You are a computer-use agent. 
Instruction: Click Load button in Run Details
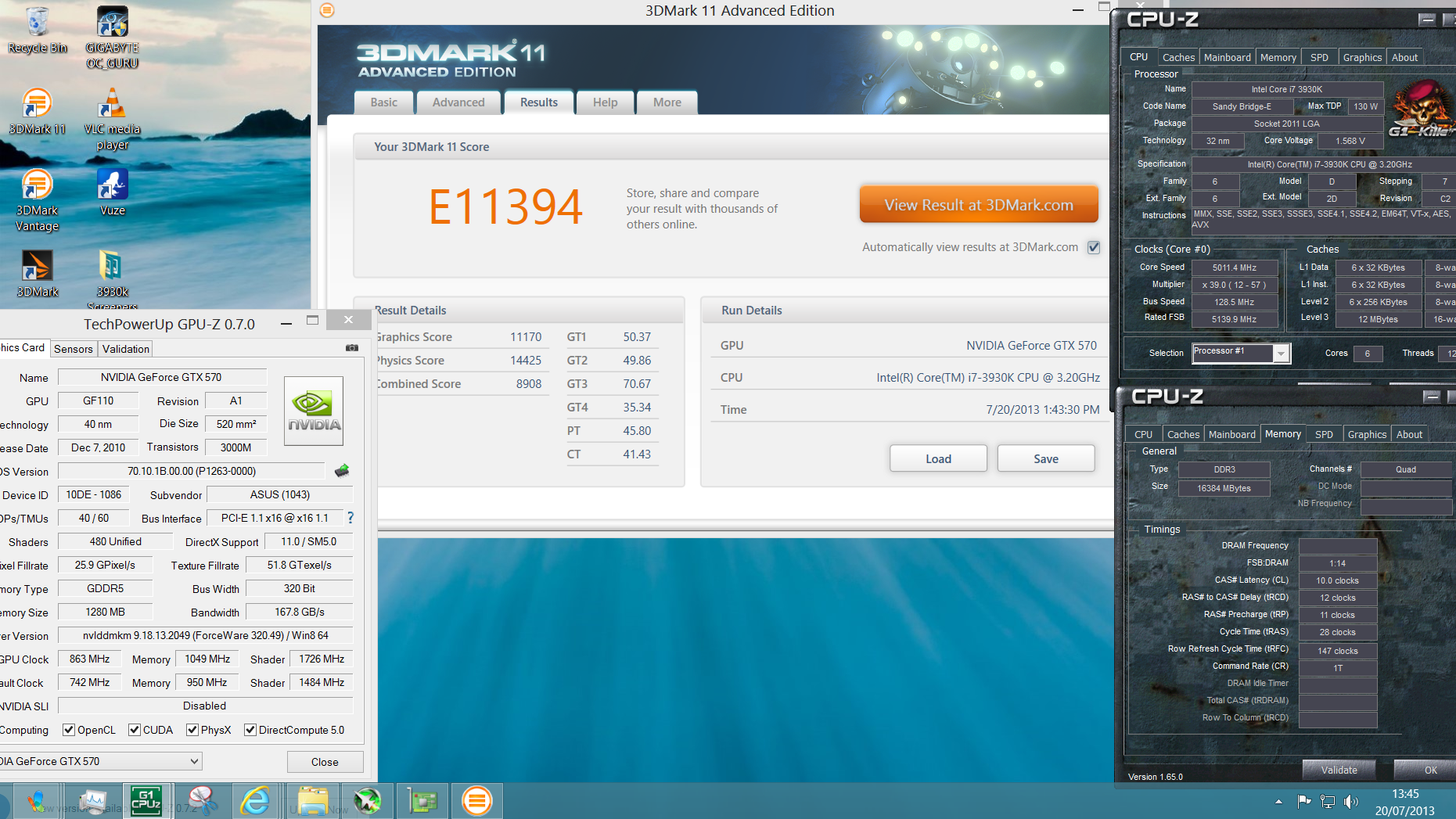click(x=938, y=458)
